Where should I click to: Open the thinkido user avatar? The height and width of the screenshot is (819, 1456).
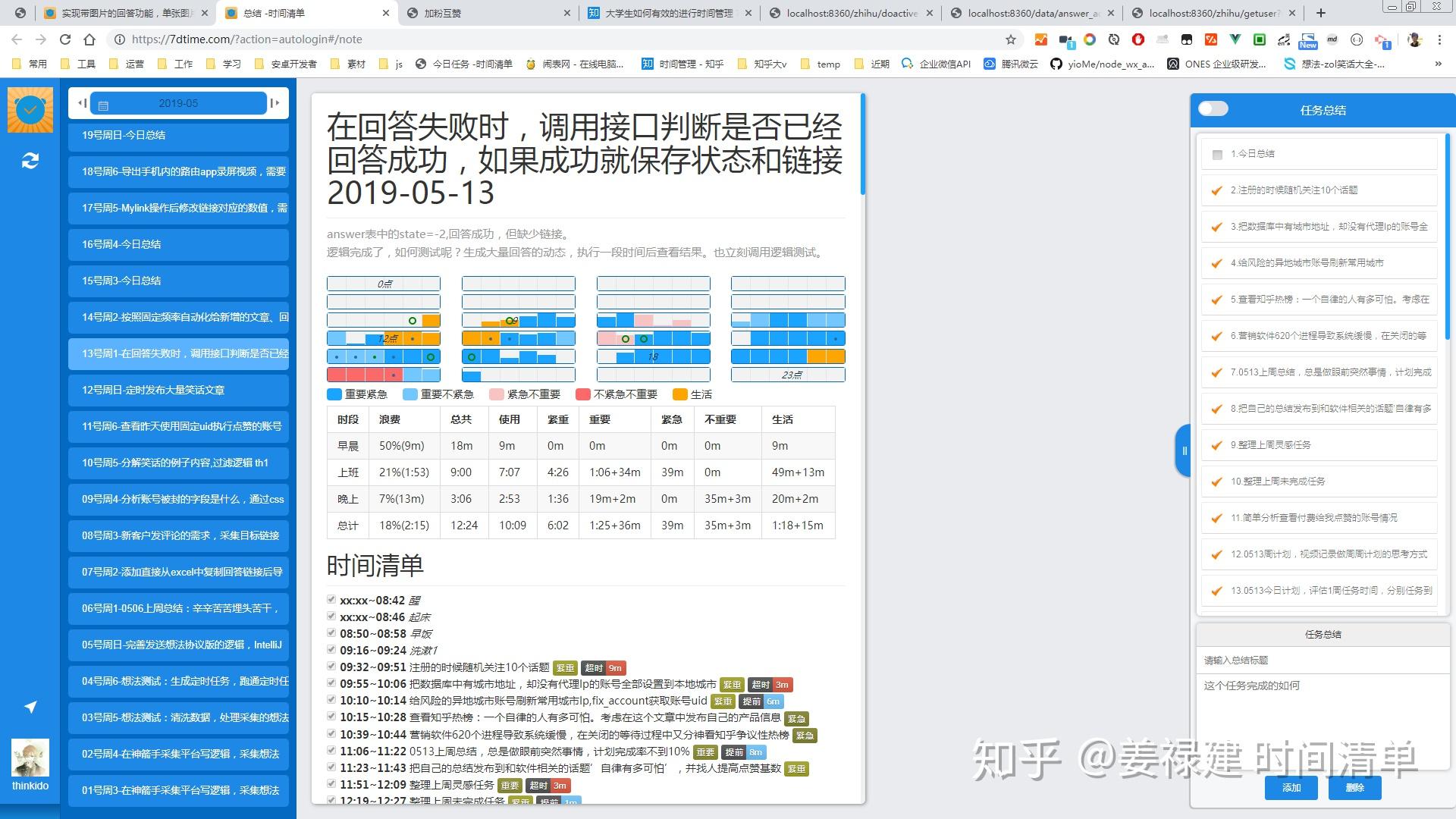[30, 758]
